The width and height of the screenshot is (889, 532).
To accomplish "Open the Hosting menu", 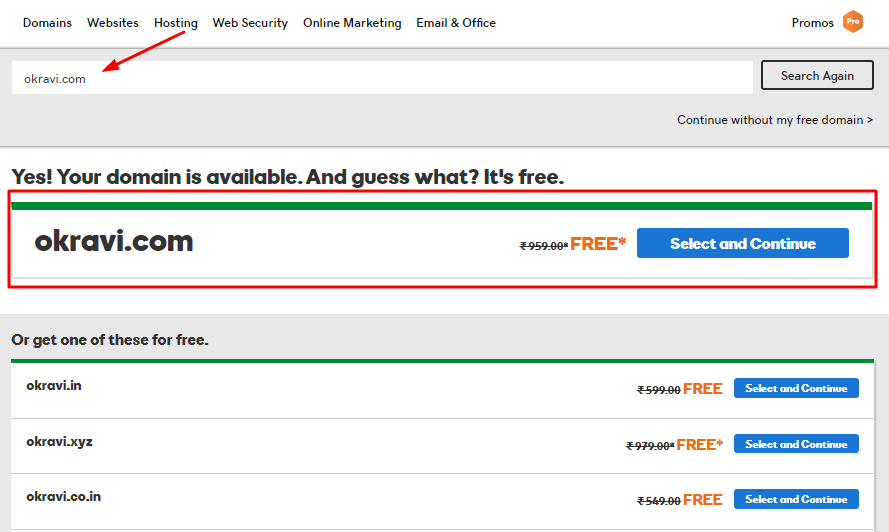I will [x=176, y=23].
